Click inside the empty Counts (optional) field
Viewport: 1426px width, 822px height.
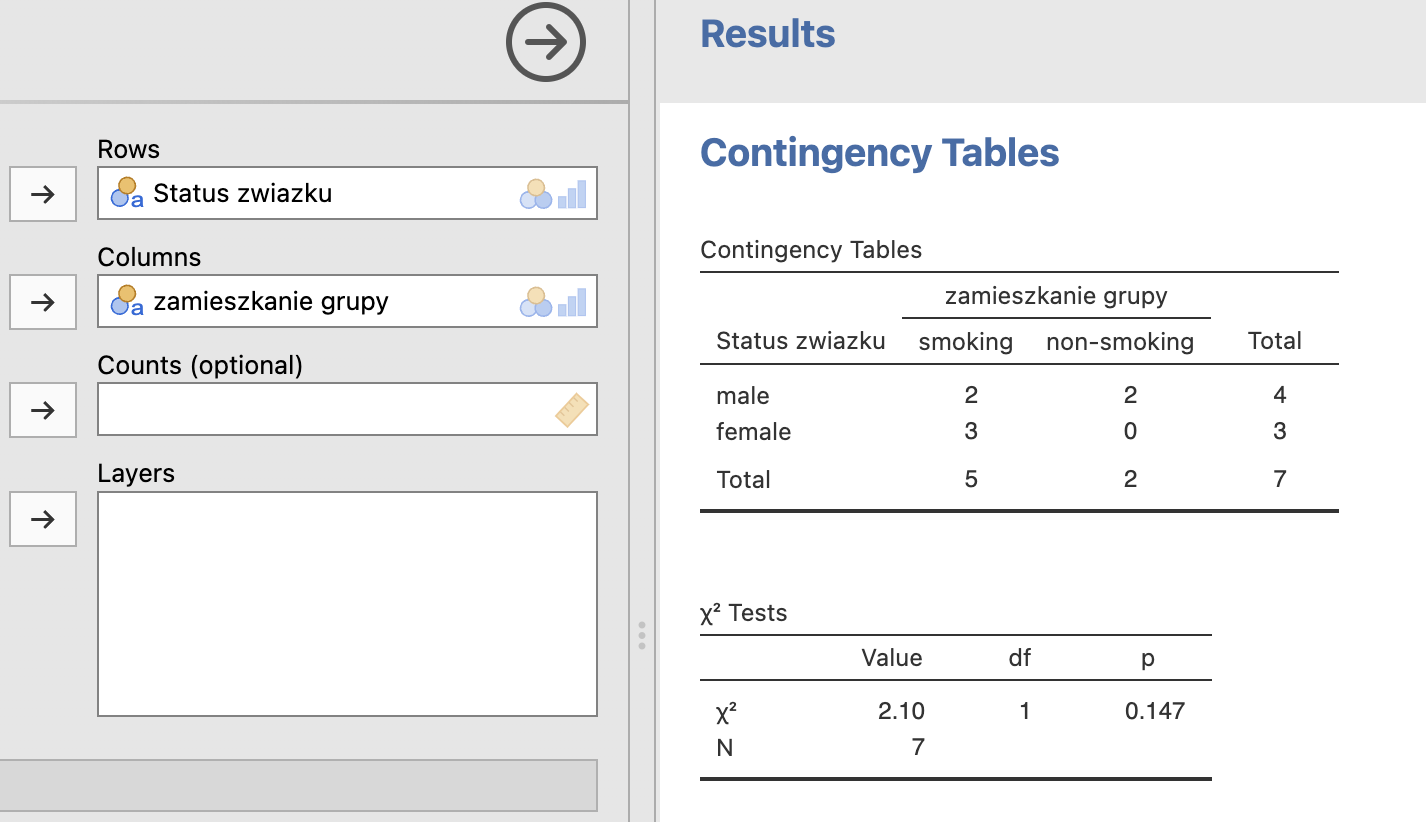(x=320, y=410)
